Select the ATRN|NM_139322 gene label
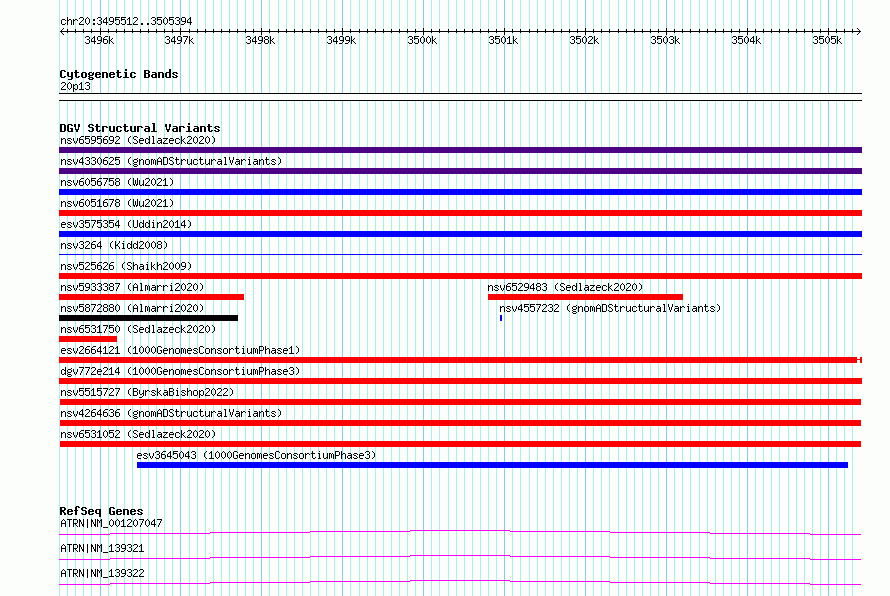This screenshot has width=890, height=596. coord(102,573)
